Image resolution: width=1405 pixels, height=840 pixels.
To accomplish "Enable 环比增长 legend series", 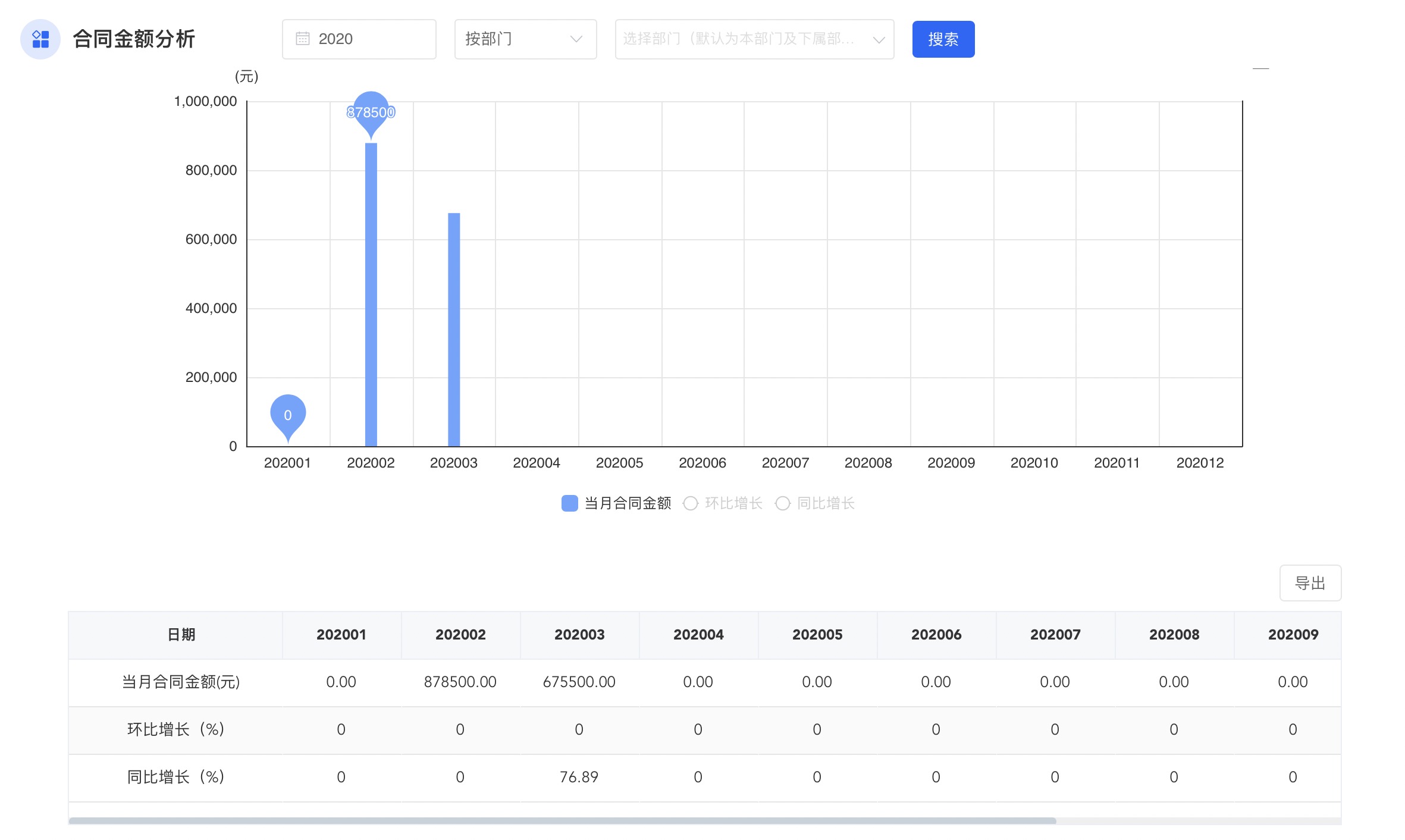I will [733, 503].
